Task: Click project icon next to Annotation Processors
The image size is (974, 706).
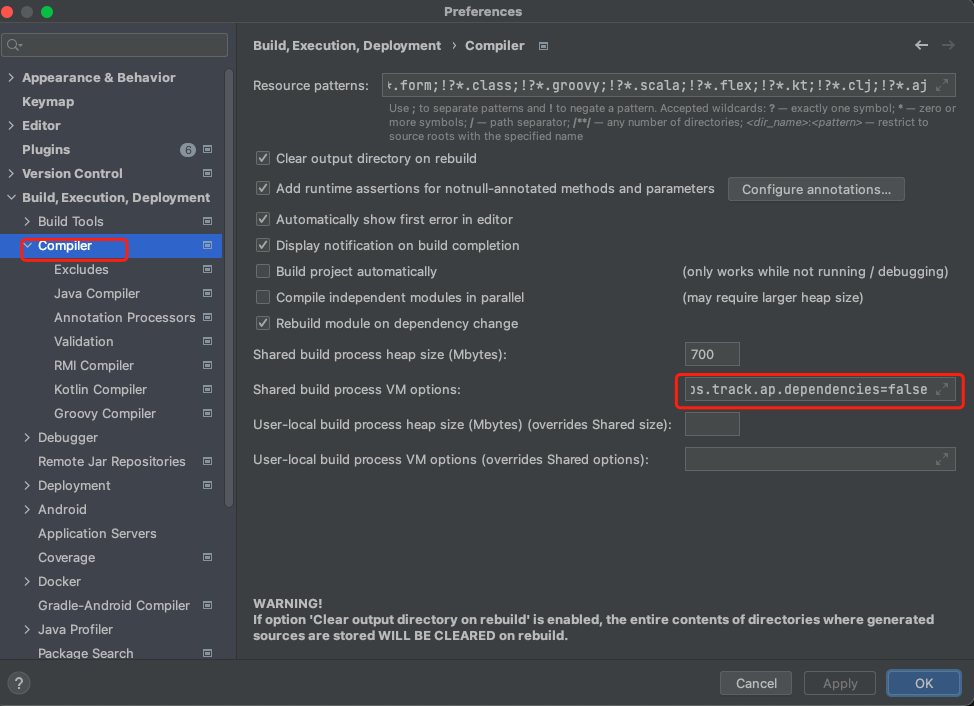Action: (207, 317)
